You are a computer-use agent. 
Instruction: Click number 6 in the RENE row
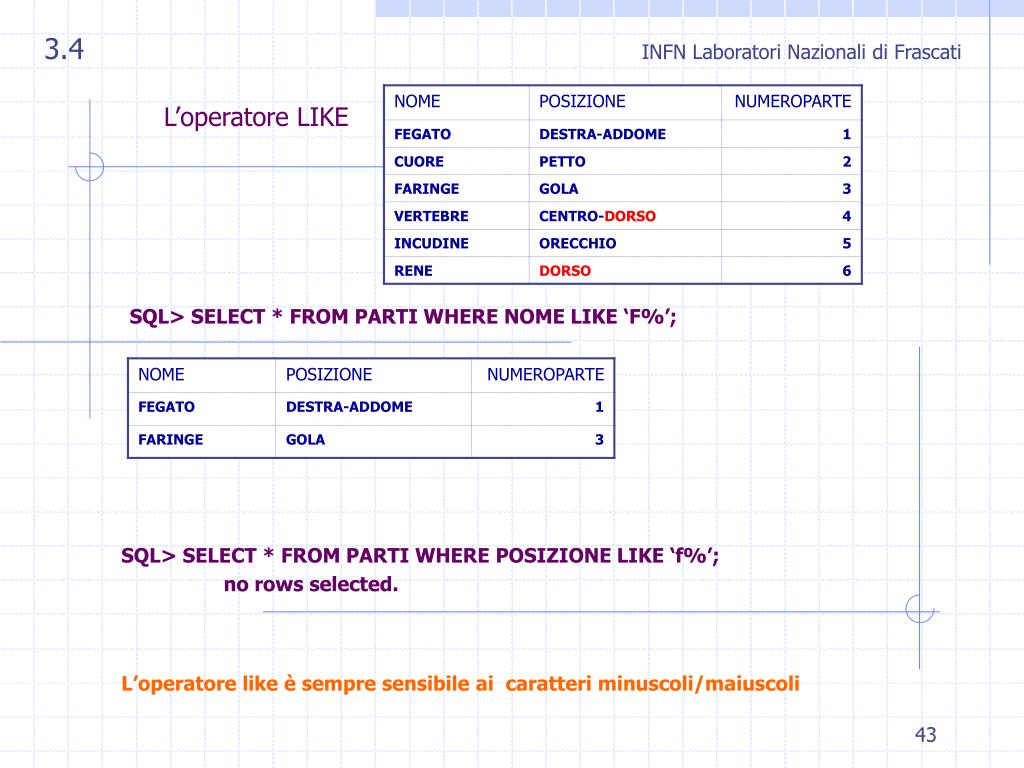pyautogui.click(x=846, y=271)
